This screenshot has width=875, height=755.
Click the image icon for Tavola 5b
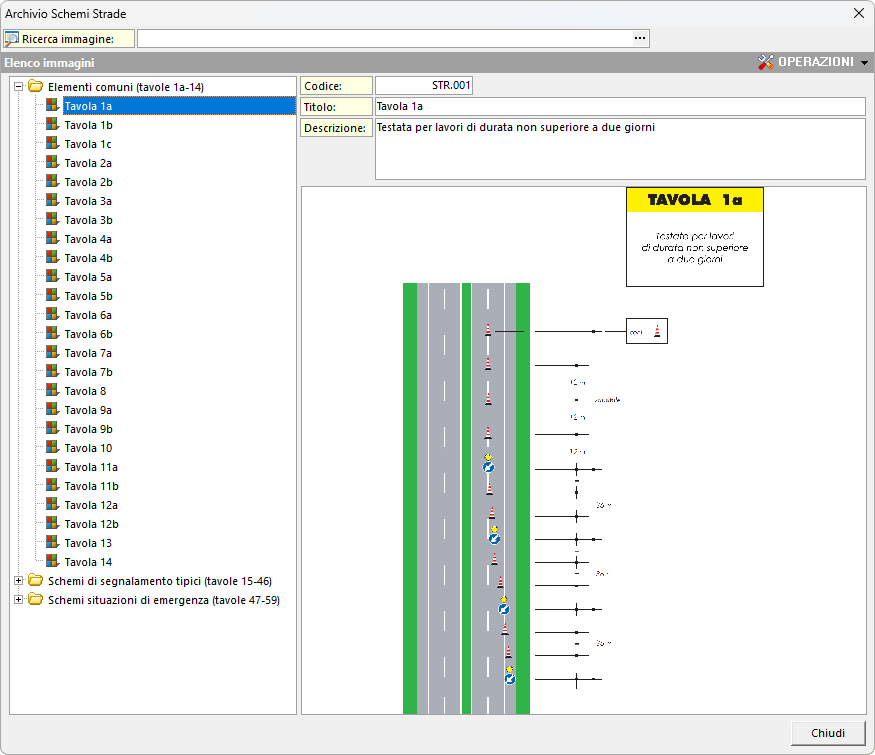(x=52, y=296)
